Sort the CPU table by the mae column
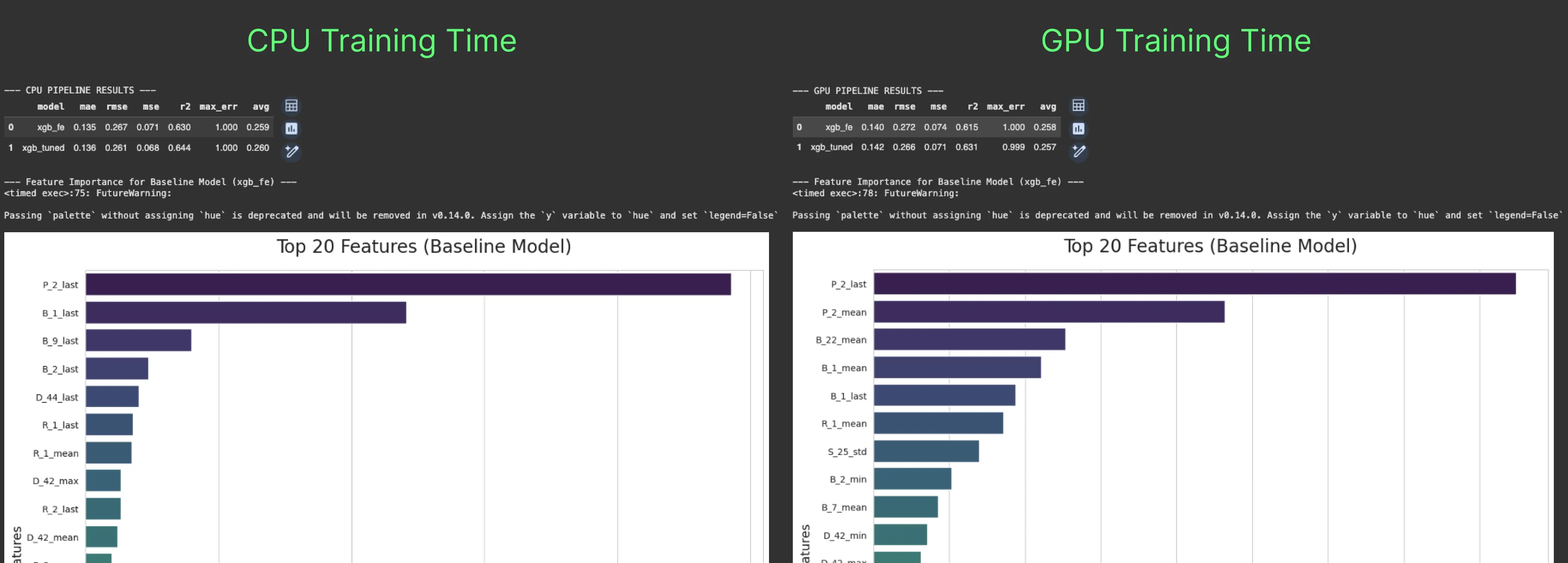Screen dimensions: 1568x563 click(87, 107)
